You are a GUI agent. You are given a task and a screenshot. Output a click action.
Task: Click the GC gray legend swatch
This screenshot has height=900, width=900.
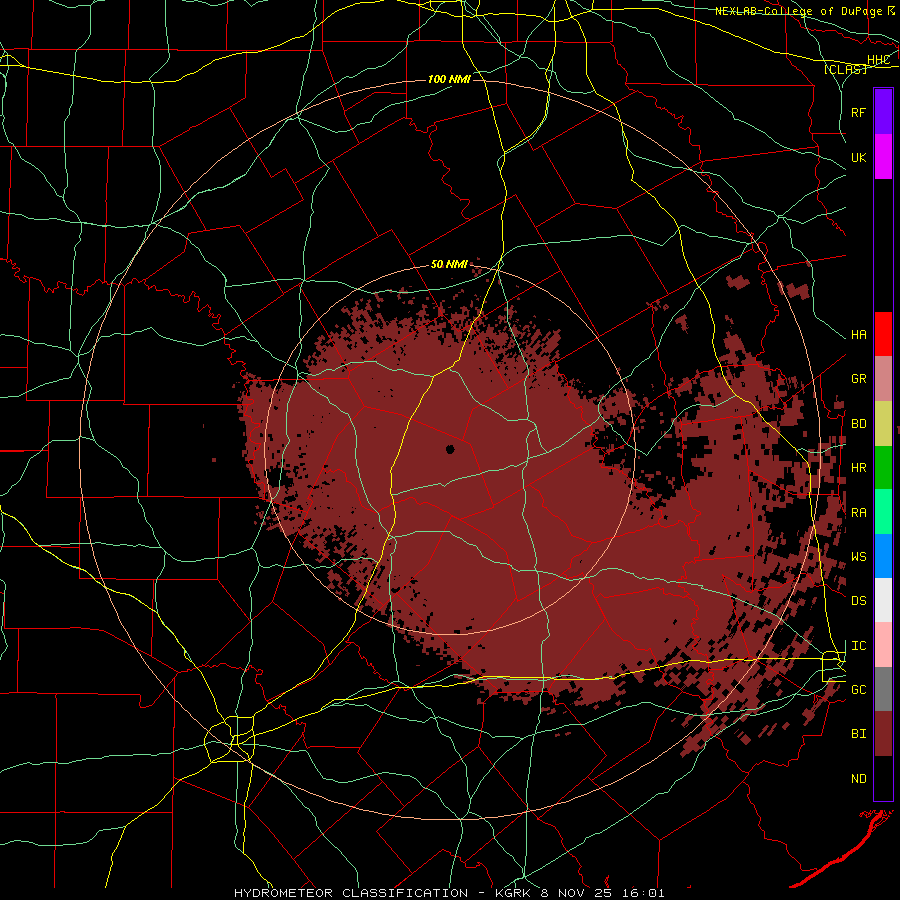883,689
